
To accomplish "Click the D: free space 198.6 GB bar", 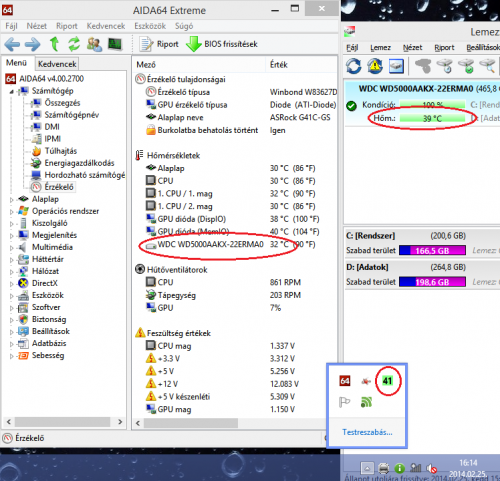I will click(432, 282).
